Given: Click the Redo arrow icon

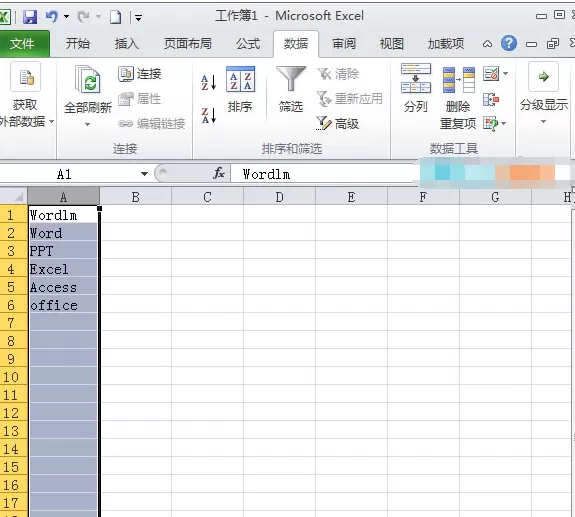Looking at the screenshot, I should [x=84, y=16].
